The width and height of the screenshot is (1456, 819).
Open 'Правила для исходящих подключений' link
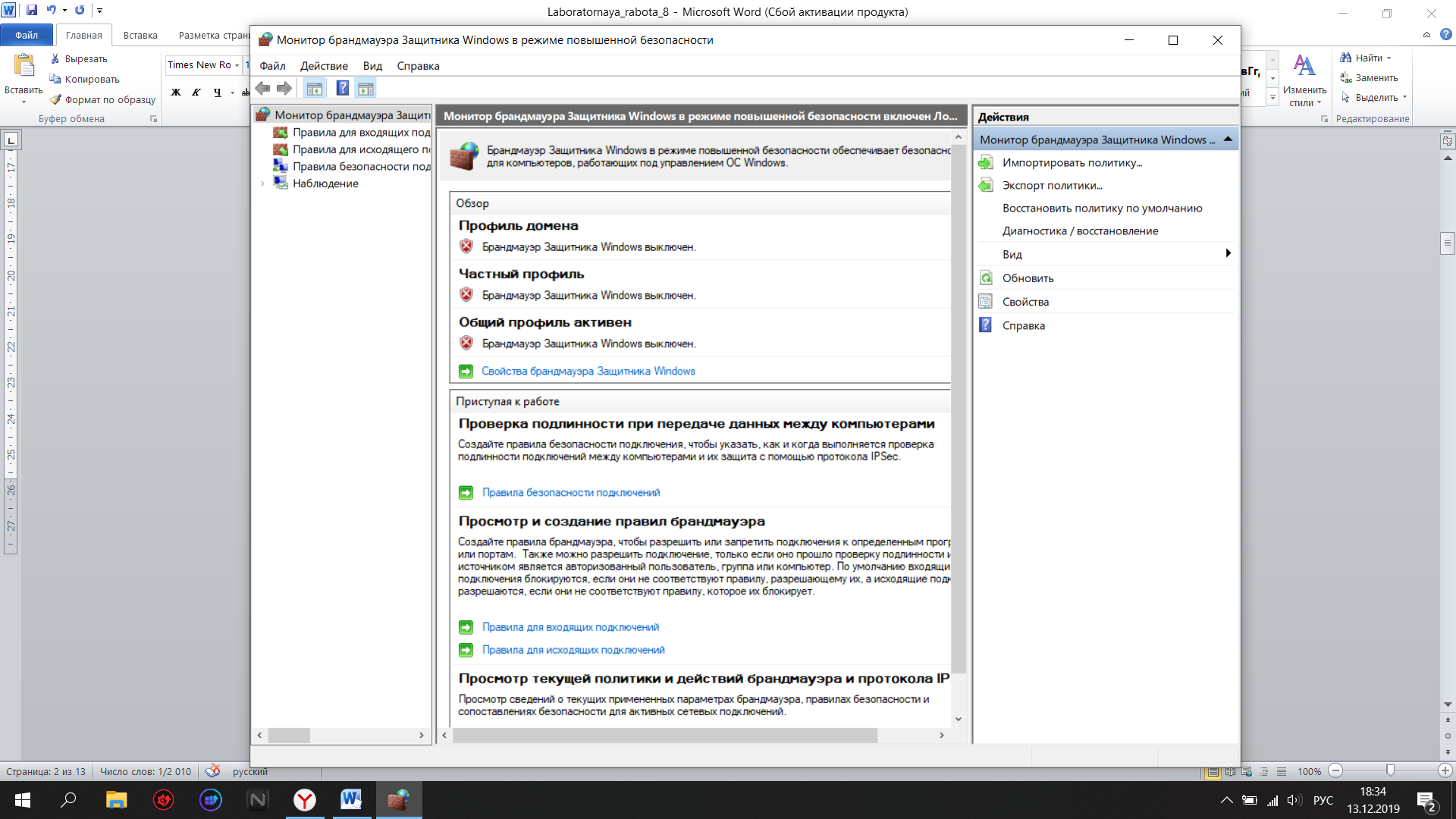(573, 650)
